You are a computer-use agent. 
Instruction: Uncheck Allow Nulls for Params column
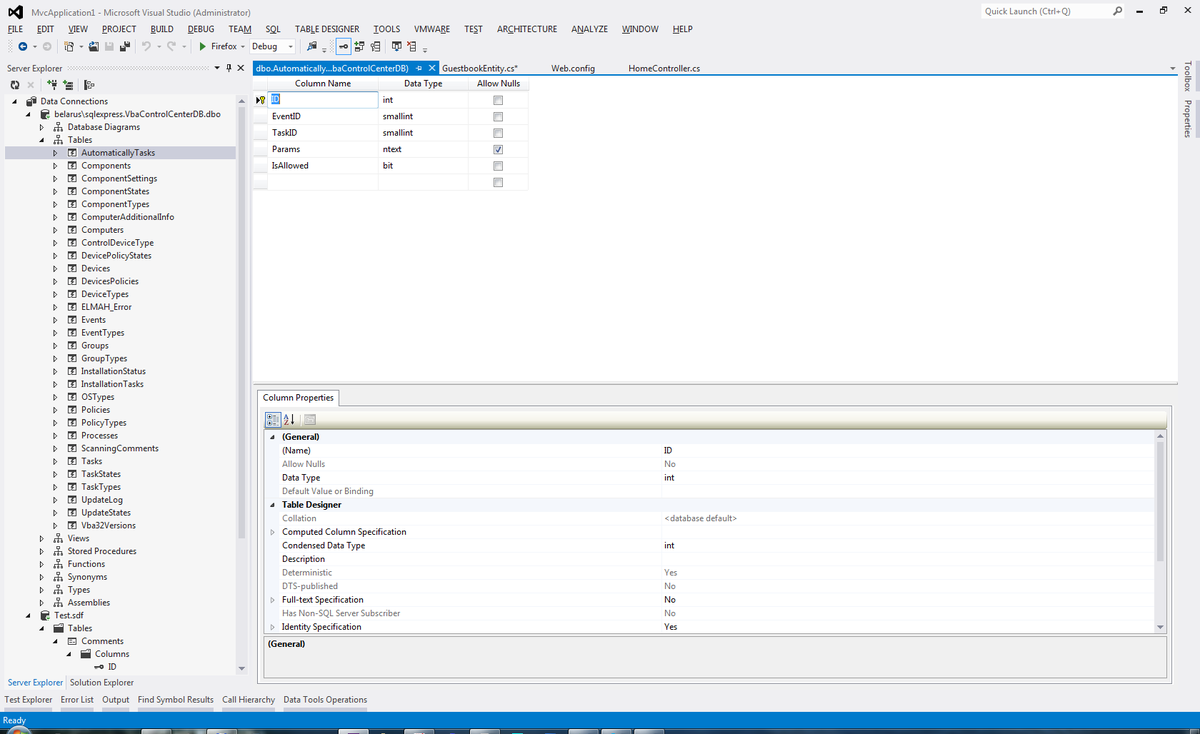click(x=497, y=149)
